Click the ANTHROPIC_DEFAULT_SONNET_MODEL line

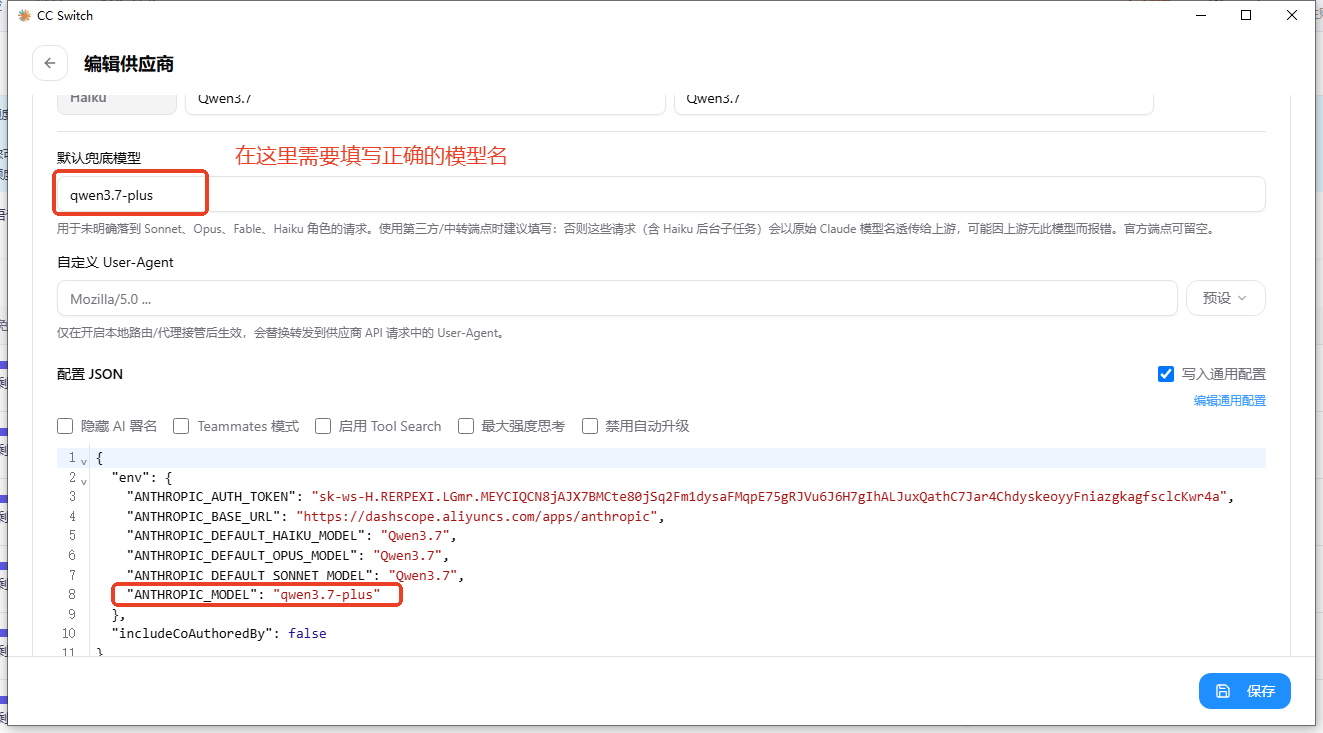click(295, 575)
